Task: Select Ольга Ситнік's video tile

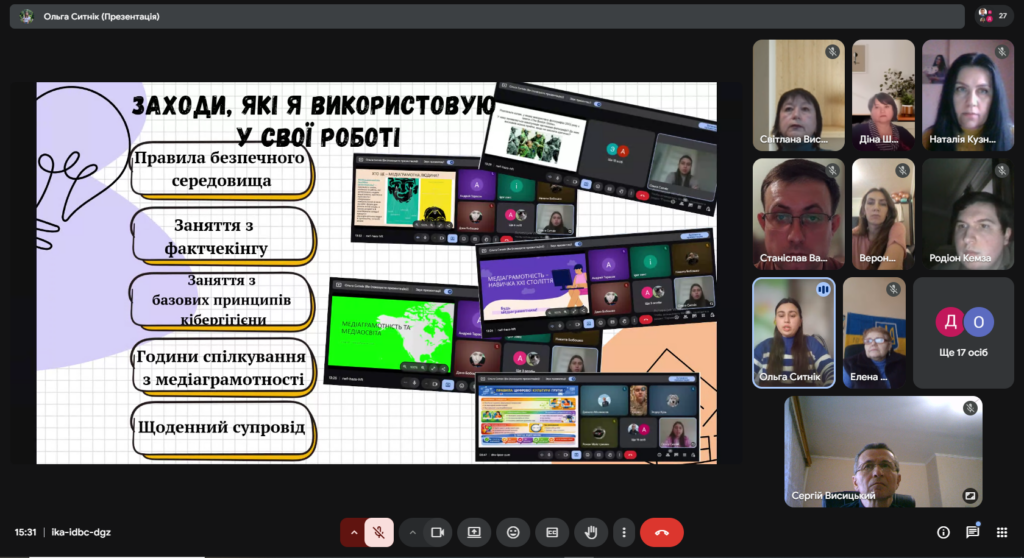Action: [793, 333]
